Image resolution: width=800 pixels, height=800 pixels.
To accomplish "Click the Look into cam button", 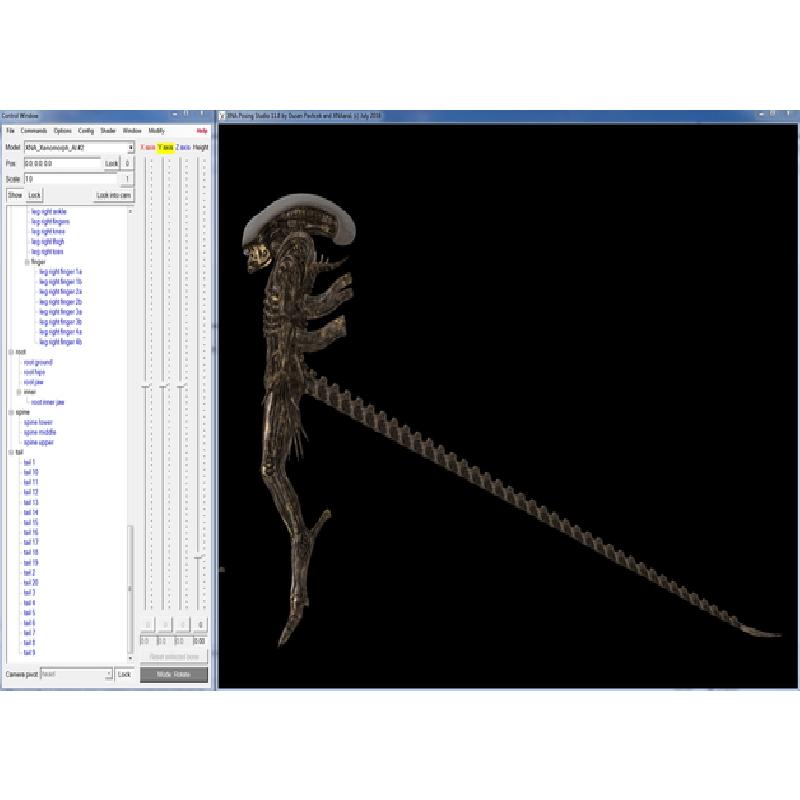I will (114, 195).
